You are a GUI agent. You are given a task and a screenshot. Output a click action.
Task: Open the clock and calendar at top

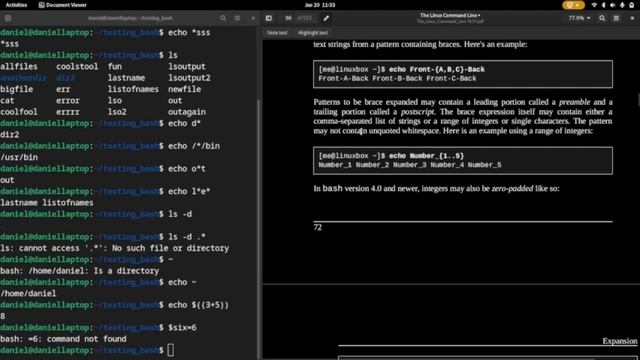(320, 5)
